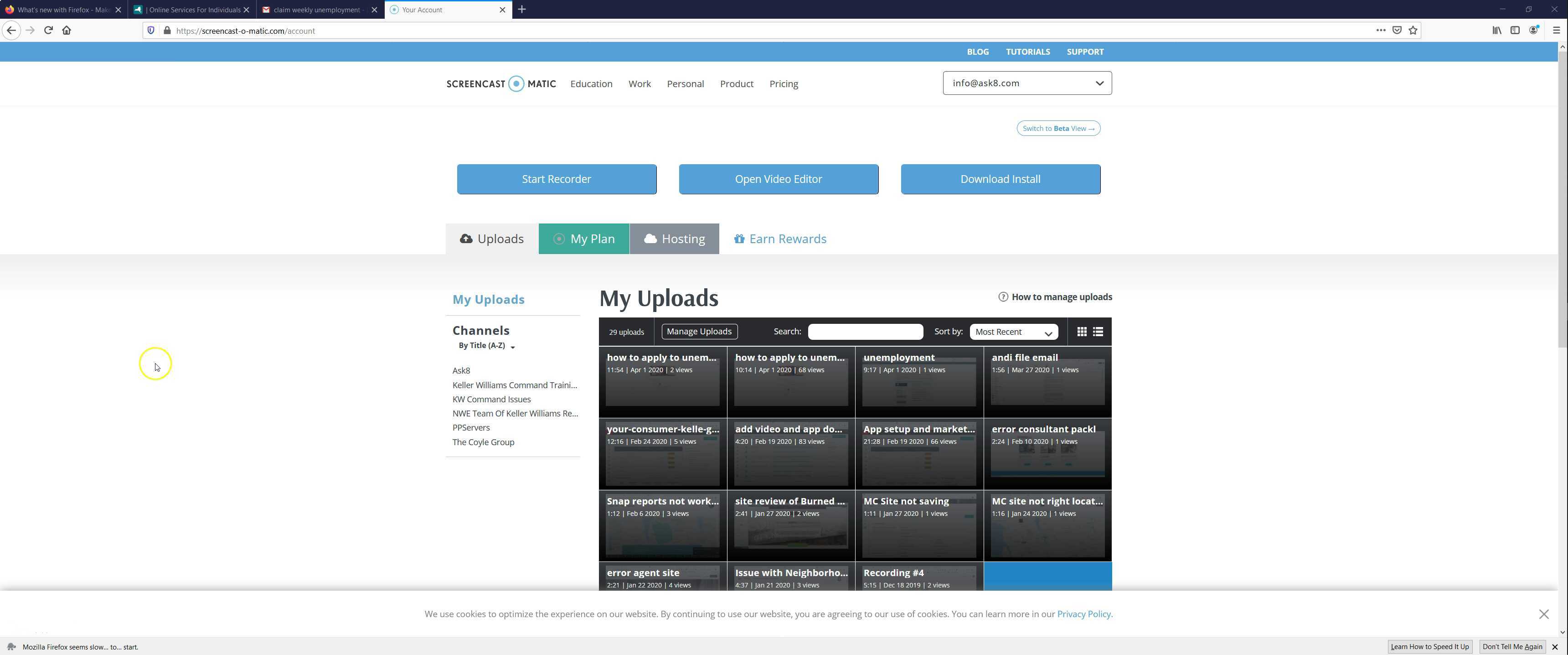Switch to the My Plan tab
This screenshot has width=1568, height=655.
584,239
